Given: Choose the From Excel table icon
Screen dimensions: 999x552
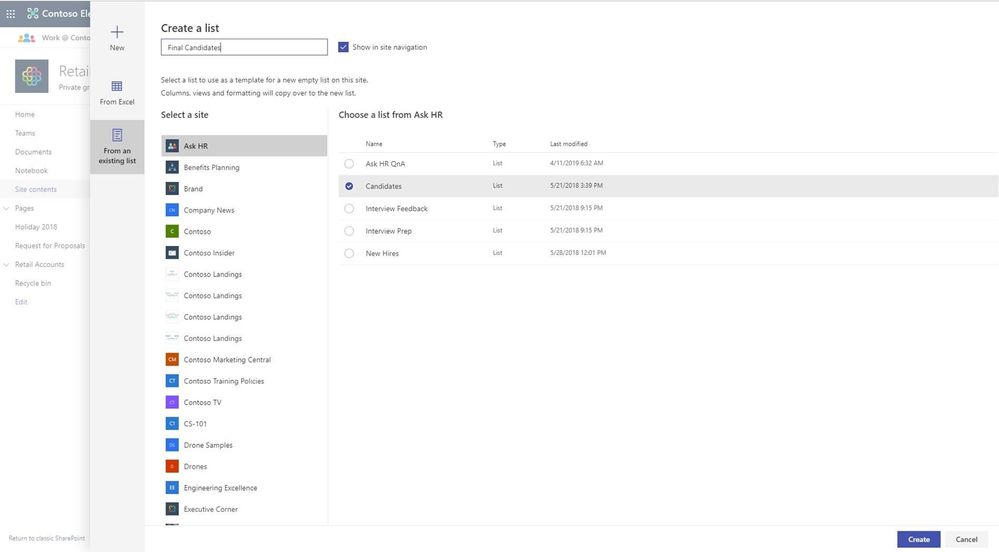Looking at the screenshot, I should point(117,86).
